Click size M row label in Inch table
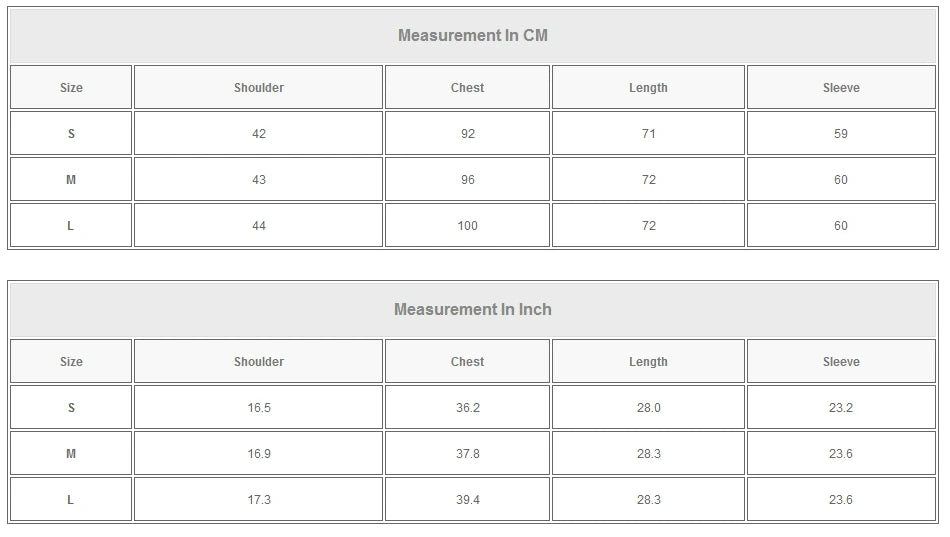 point(71,454)
